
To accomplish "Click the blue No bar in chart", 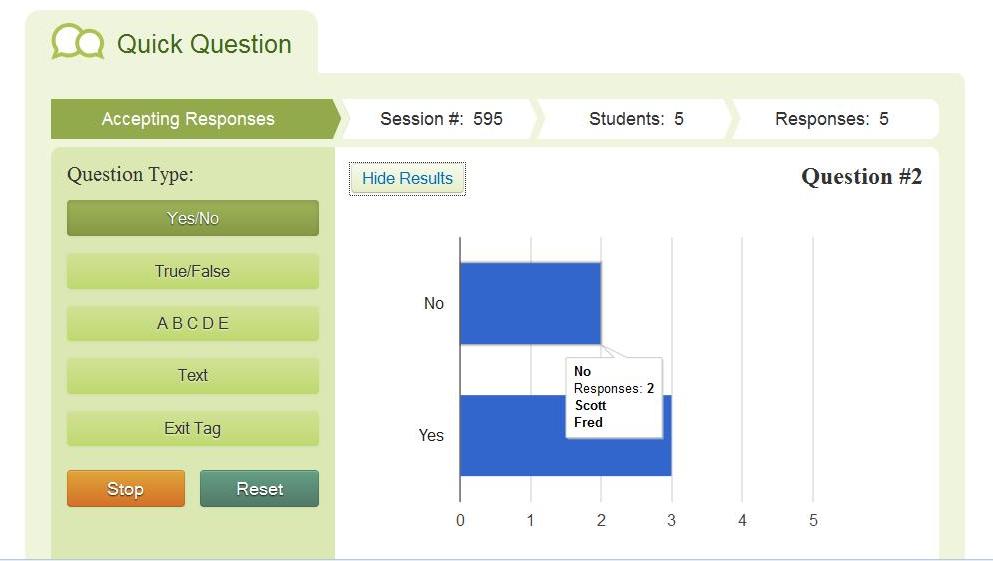I will tap(530, 303).
